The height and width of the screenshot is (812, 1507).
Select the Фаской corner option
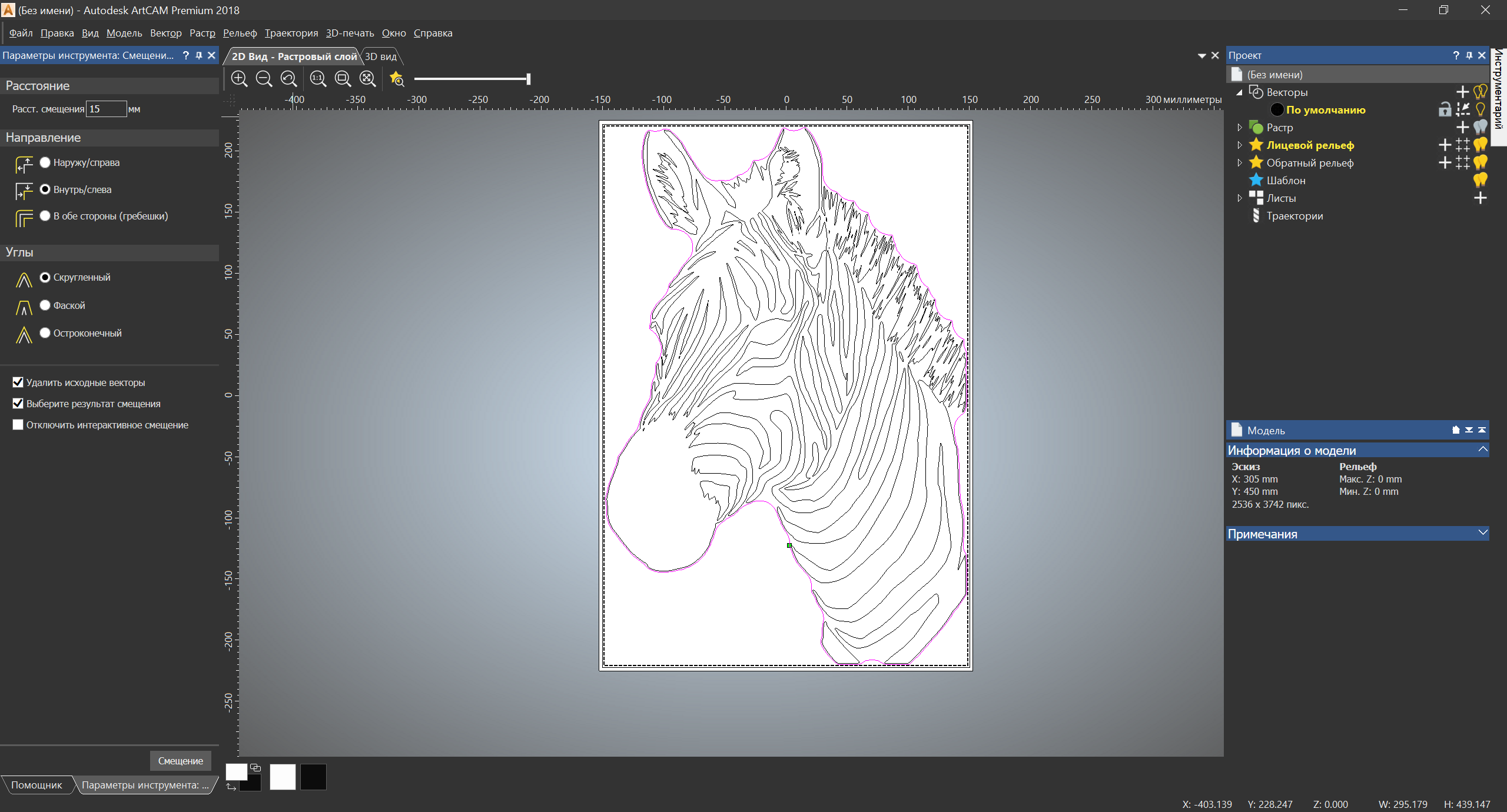point(45,305)
